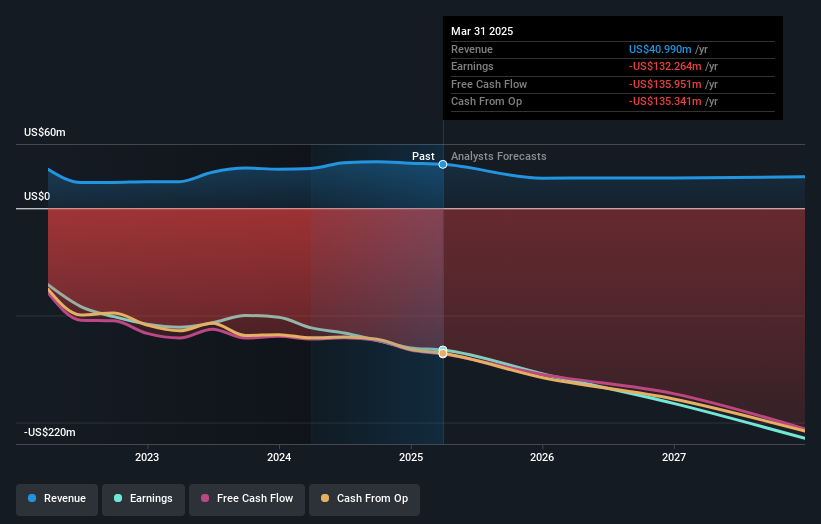Image resolution: width=821 pixels, height=524 pixels.
Task: Toggle the Free Cash Flow legend series
Action: tap(247, 499)
